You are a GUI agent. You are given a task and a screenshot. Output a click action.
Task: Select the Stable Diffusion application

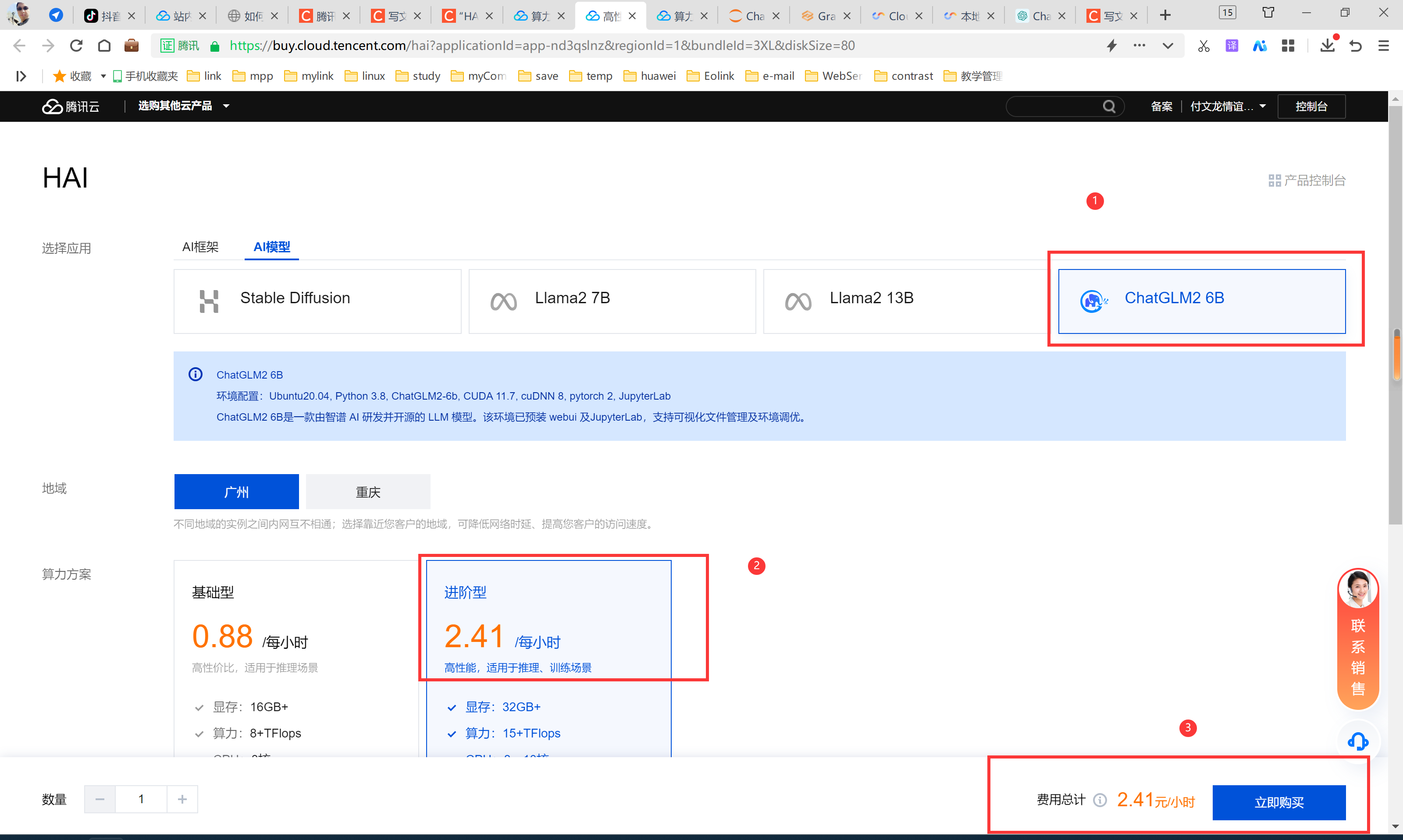tap(317, 301)
